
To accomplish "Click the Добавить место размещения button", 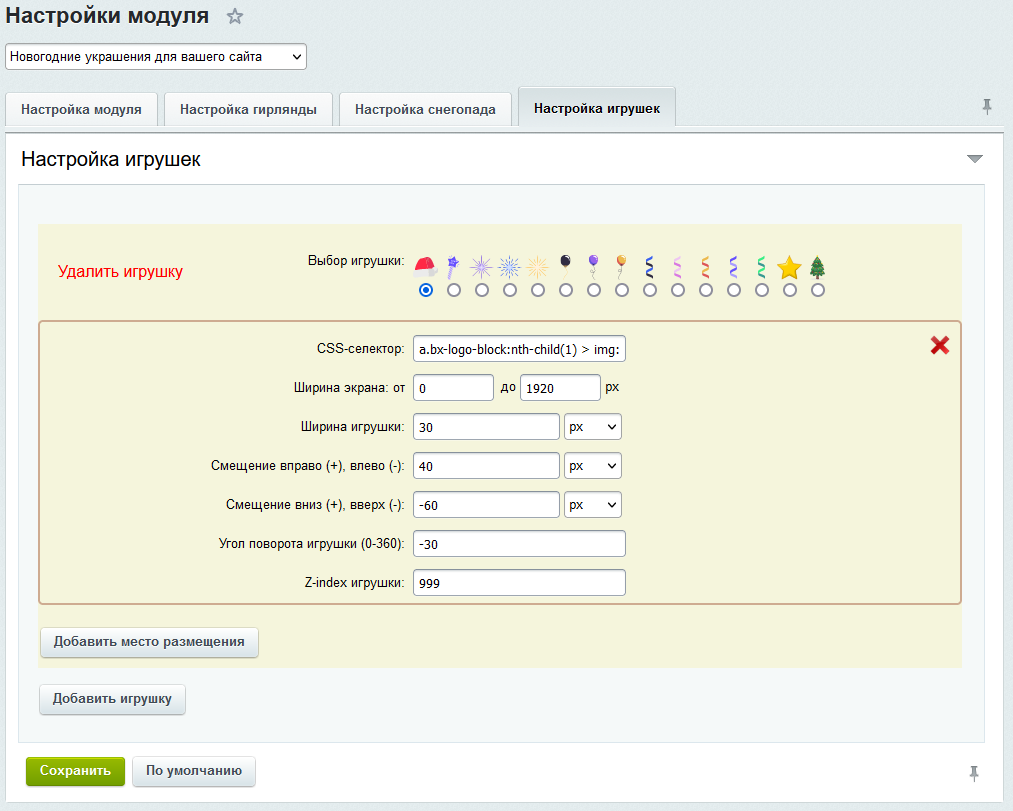I will point(149,642).
